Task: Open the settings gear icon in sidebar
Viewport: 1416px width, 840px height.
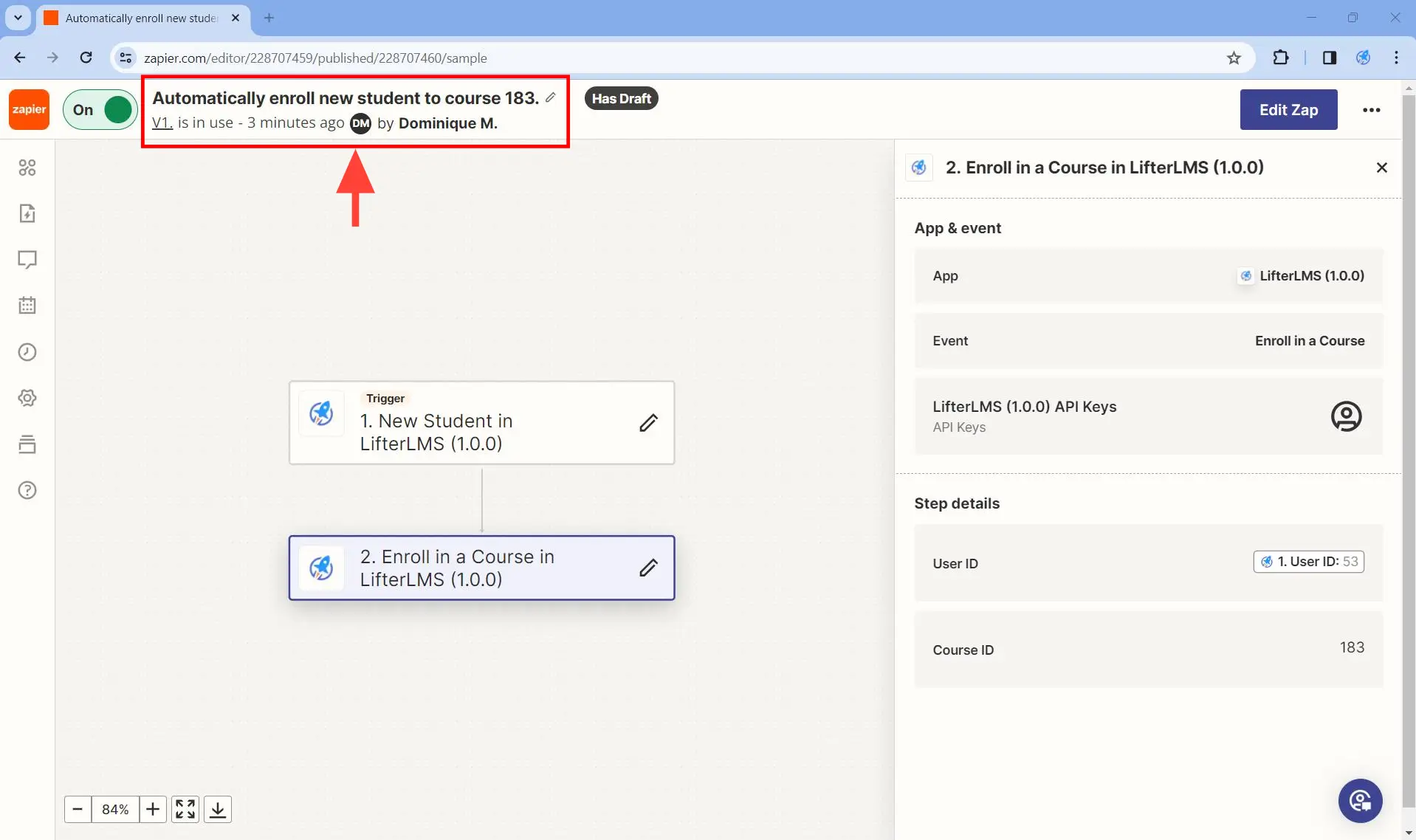Action: click(27, 398)
